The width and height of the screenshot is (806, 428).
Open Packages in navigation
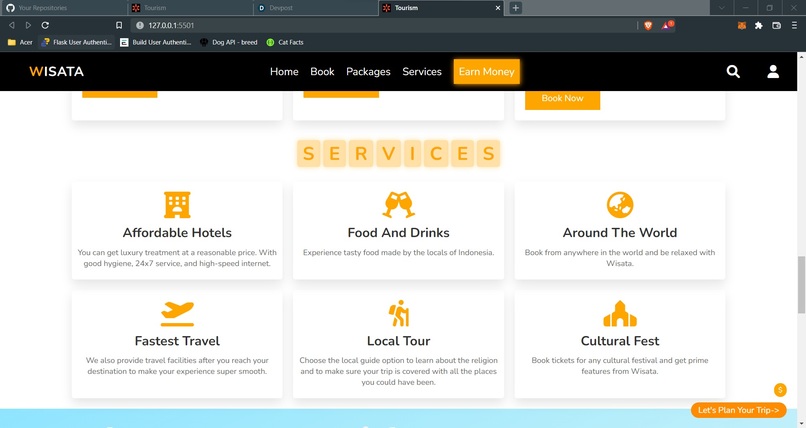click(368, 71)
